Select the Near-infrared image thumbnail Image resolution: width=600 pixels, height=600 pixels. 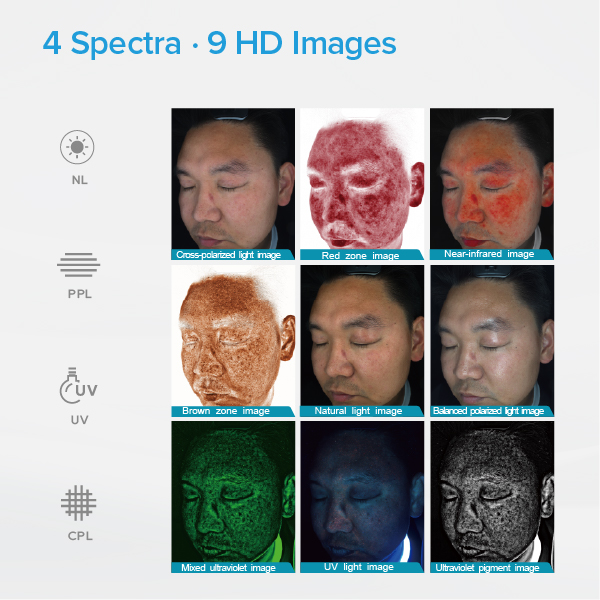492,184
